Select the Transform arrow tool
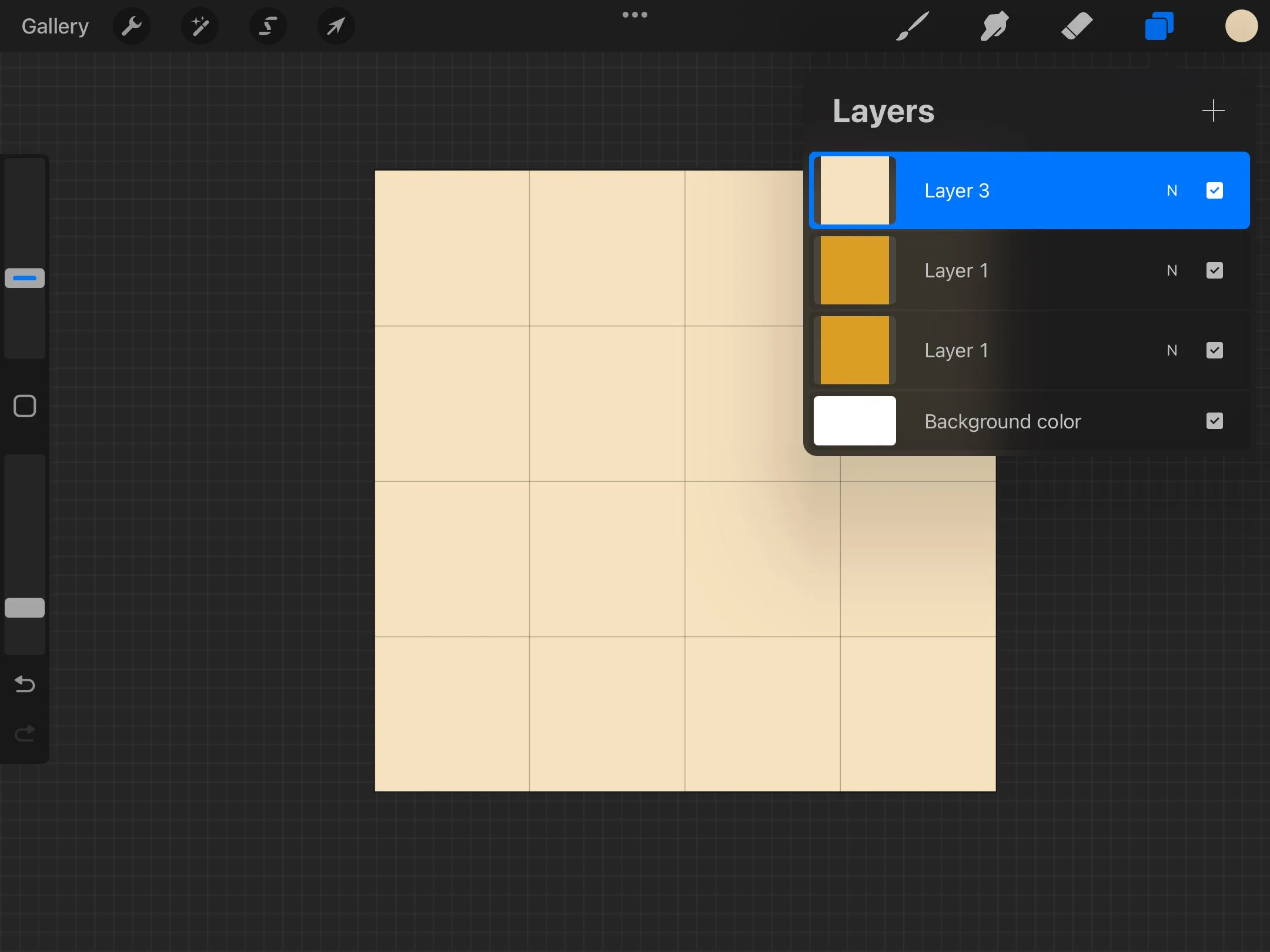1270x952 pixels. (336, 25)
